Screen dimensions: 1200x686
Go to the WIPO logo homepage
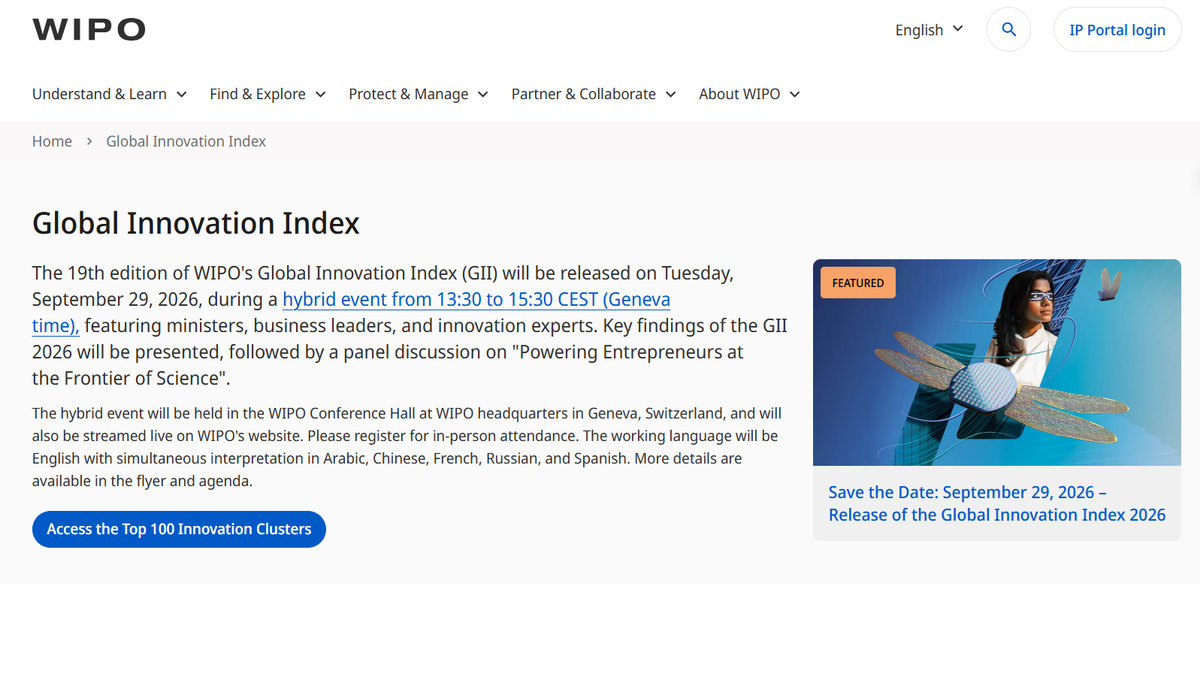tap(89, 30)
